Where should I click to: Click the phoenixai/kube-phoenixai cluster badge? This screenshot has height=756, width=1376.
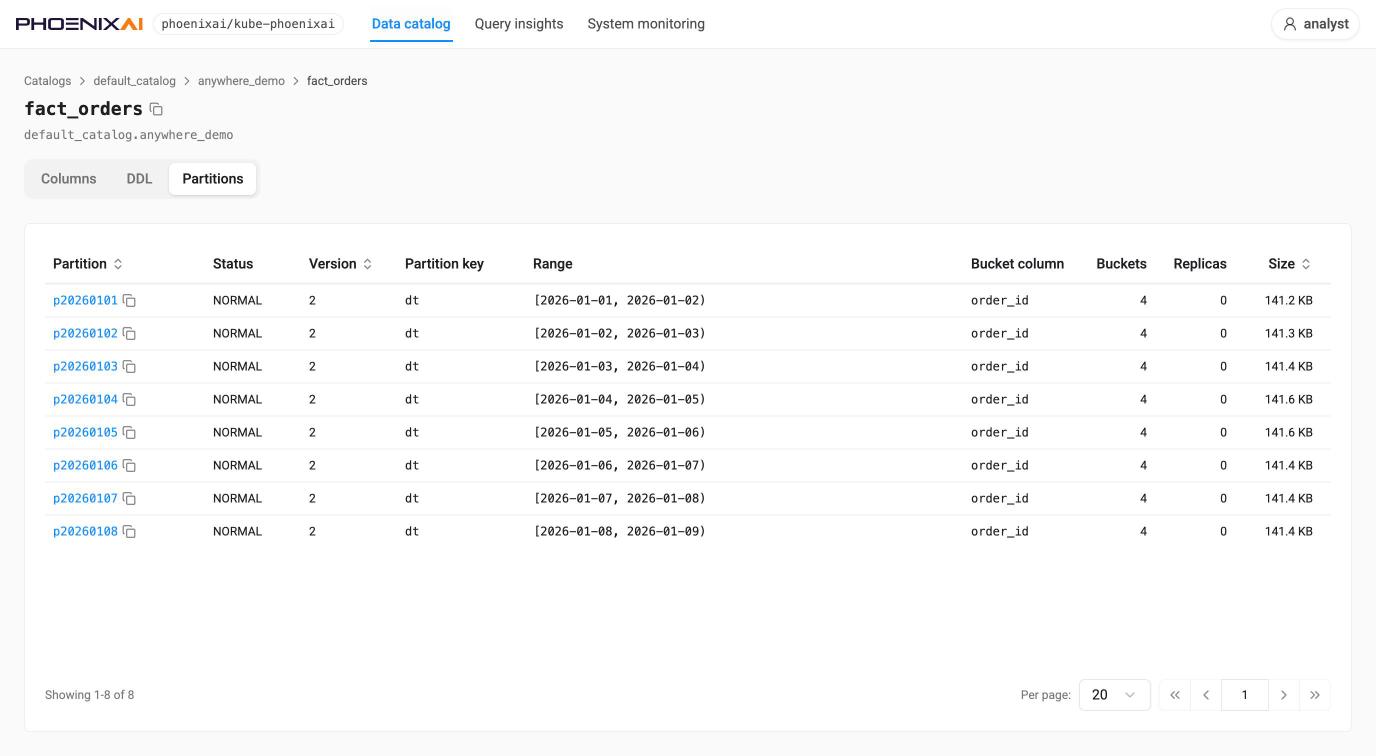coord(248,24)
